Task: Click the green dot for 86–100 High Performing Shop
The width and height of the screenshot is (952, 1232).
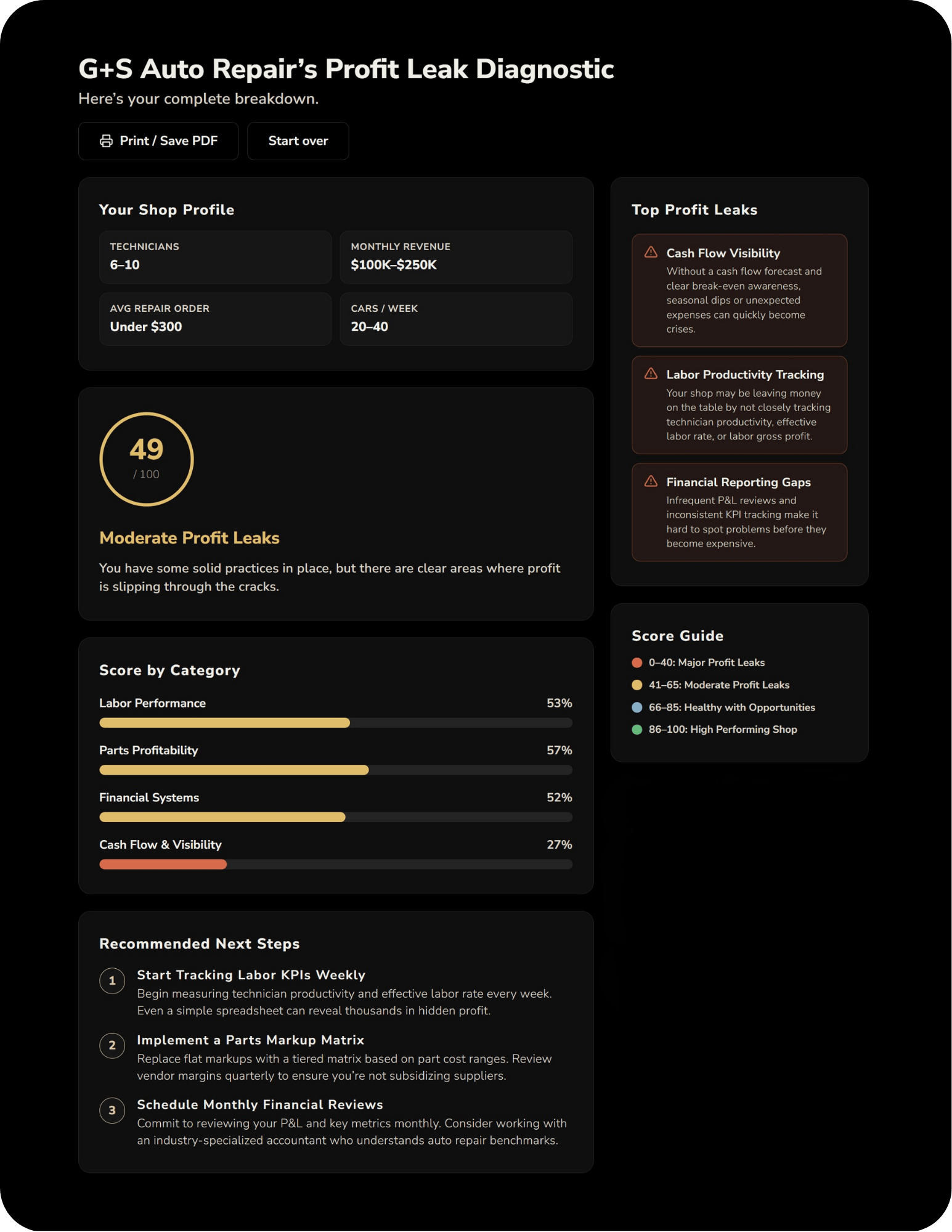Action: coord(637,730)
